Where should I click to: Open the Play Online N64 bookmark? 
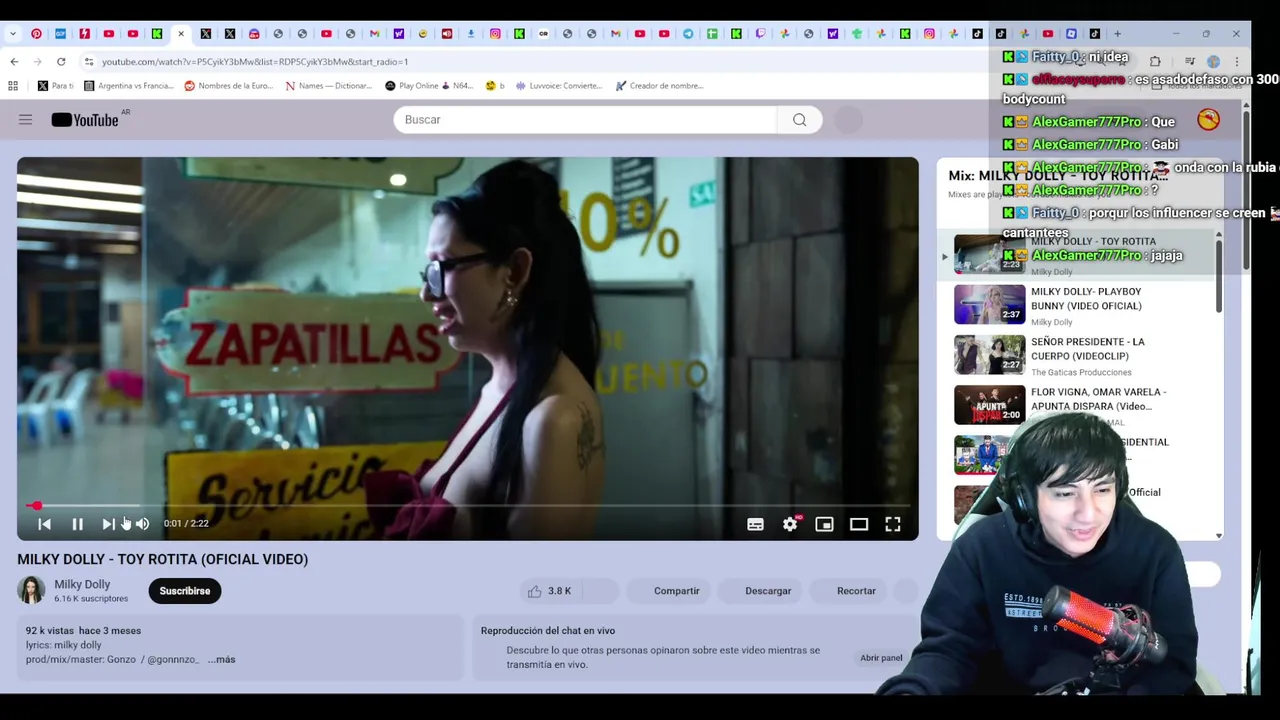pyautogui.click(x=429, y=86)
